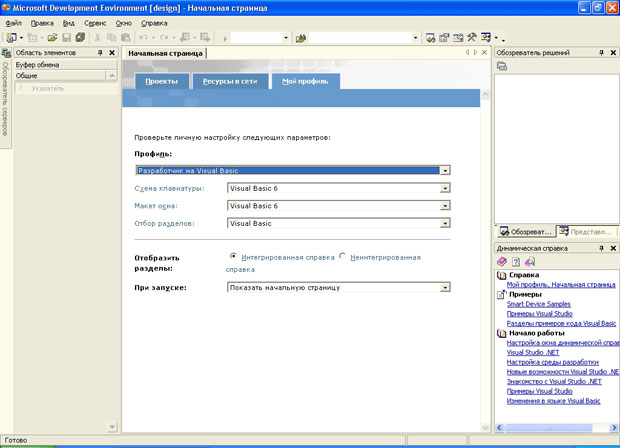Switch to the Проекты tab
Screen dimensions: 620x448
(x=162, y=81)
